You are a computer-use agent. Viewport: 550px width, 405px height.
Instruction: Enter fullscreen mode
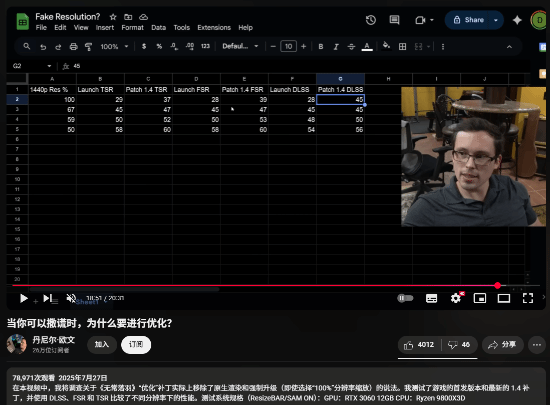coord(528,298)
